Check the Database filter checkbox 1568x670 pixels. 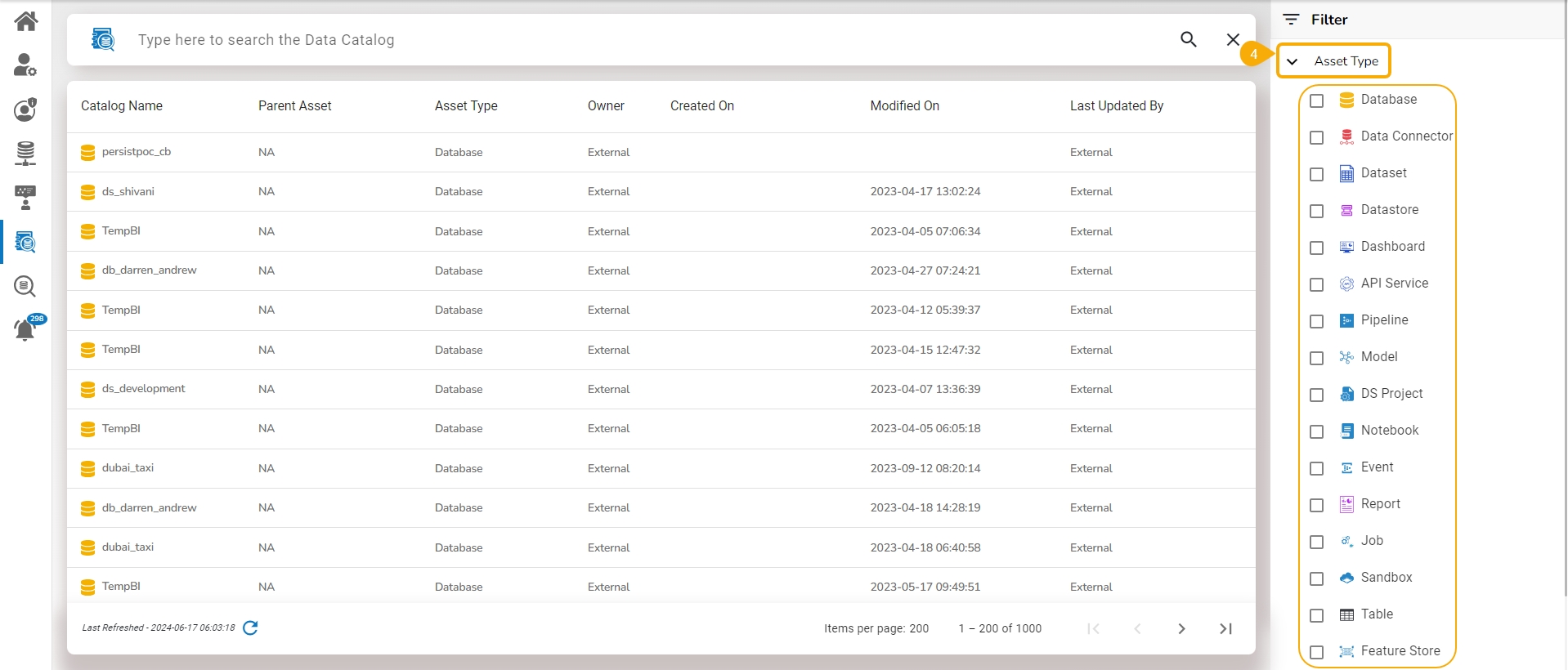pyautogui.click(x=1316, y=100)
